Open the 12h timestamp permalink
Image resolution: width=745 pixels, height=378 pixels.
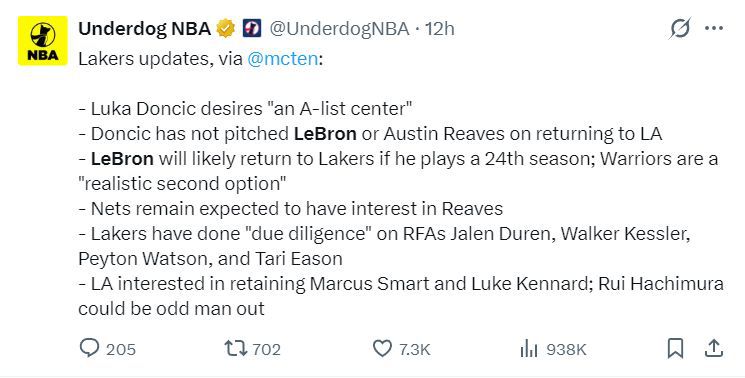tap(439, 29)
